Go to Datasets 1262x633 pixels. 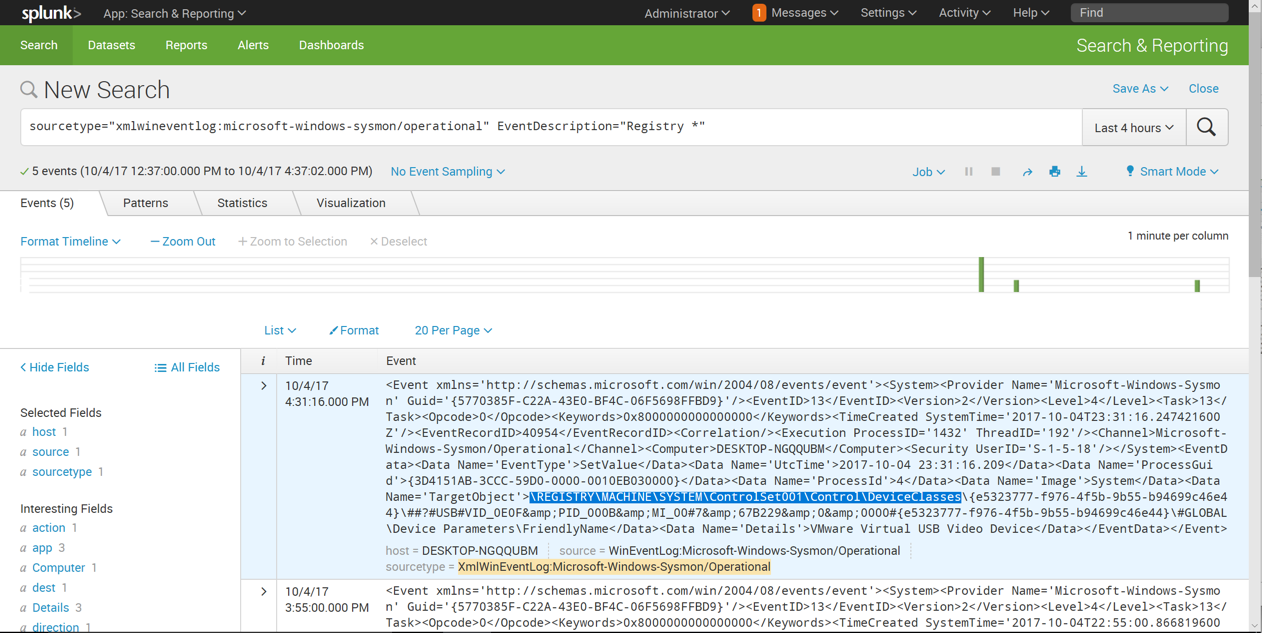(111, 45)
